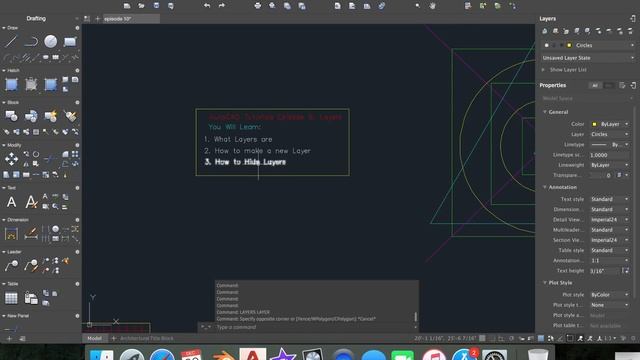Choose the Boundary tool in Hatch panel
This screenshot has width=640, height=360.
(31, 84)
